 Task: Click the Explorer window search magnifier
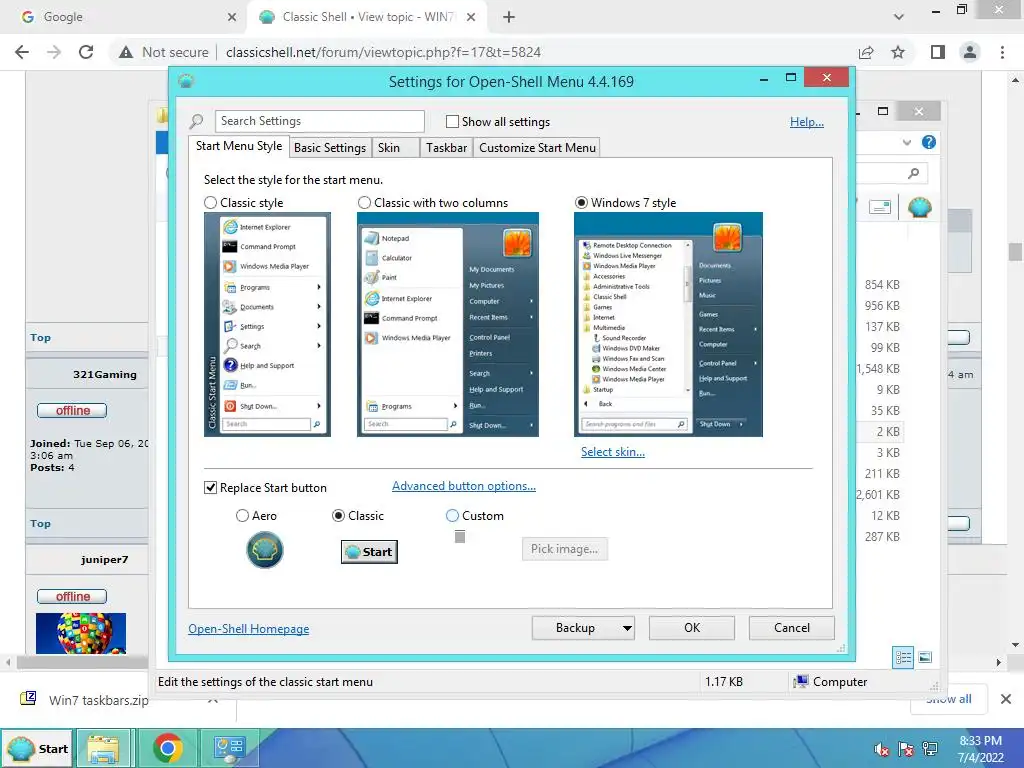pyautogui.click(x=914, y=173)
